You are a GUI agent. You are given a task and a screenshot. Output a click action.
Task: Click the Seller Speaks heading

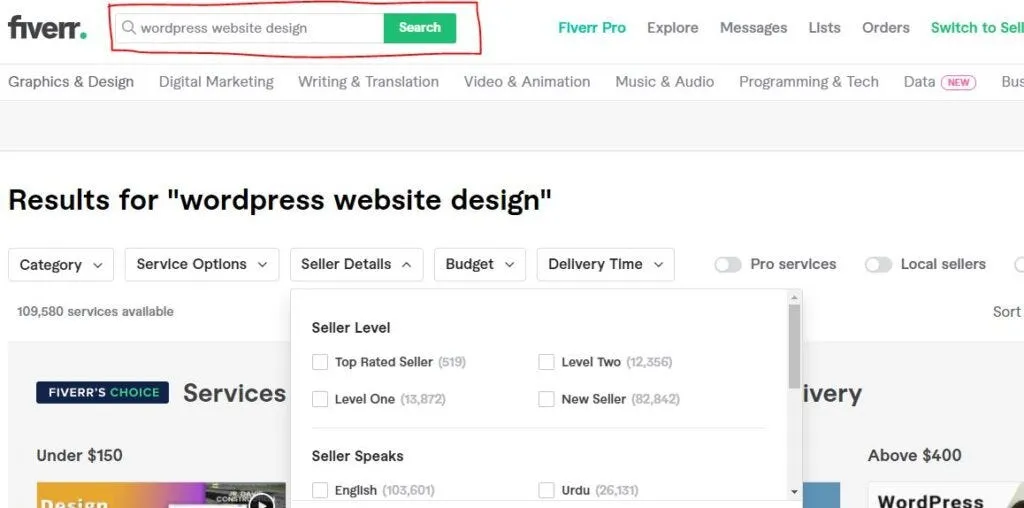(357, 456)
